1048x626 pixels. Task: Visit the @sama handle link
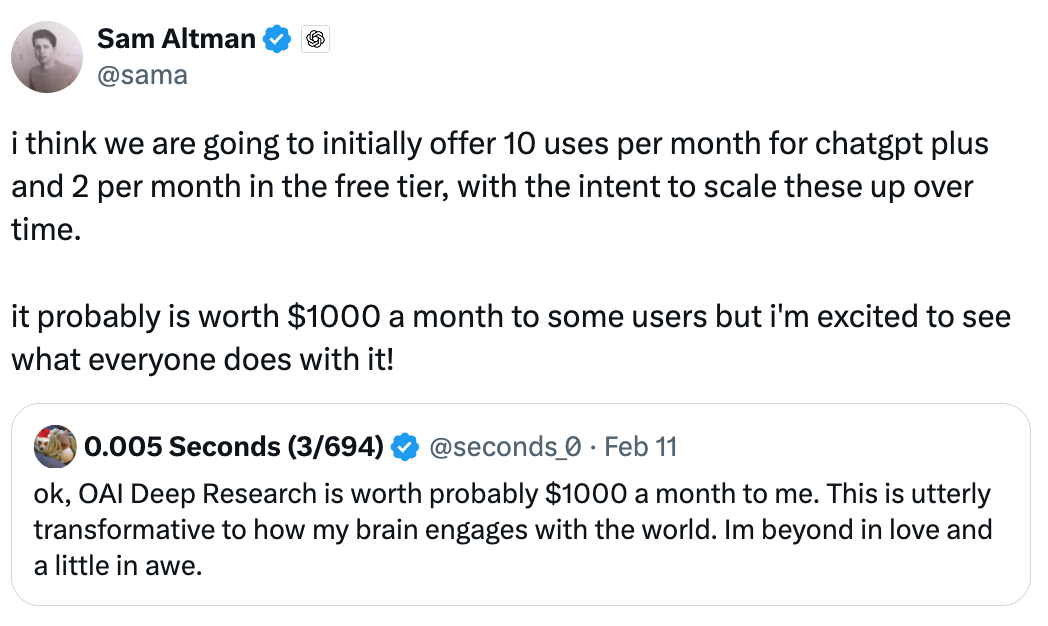(x=142, y=75)
